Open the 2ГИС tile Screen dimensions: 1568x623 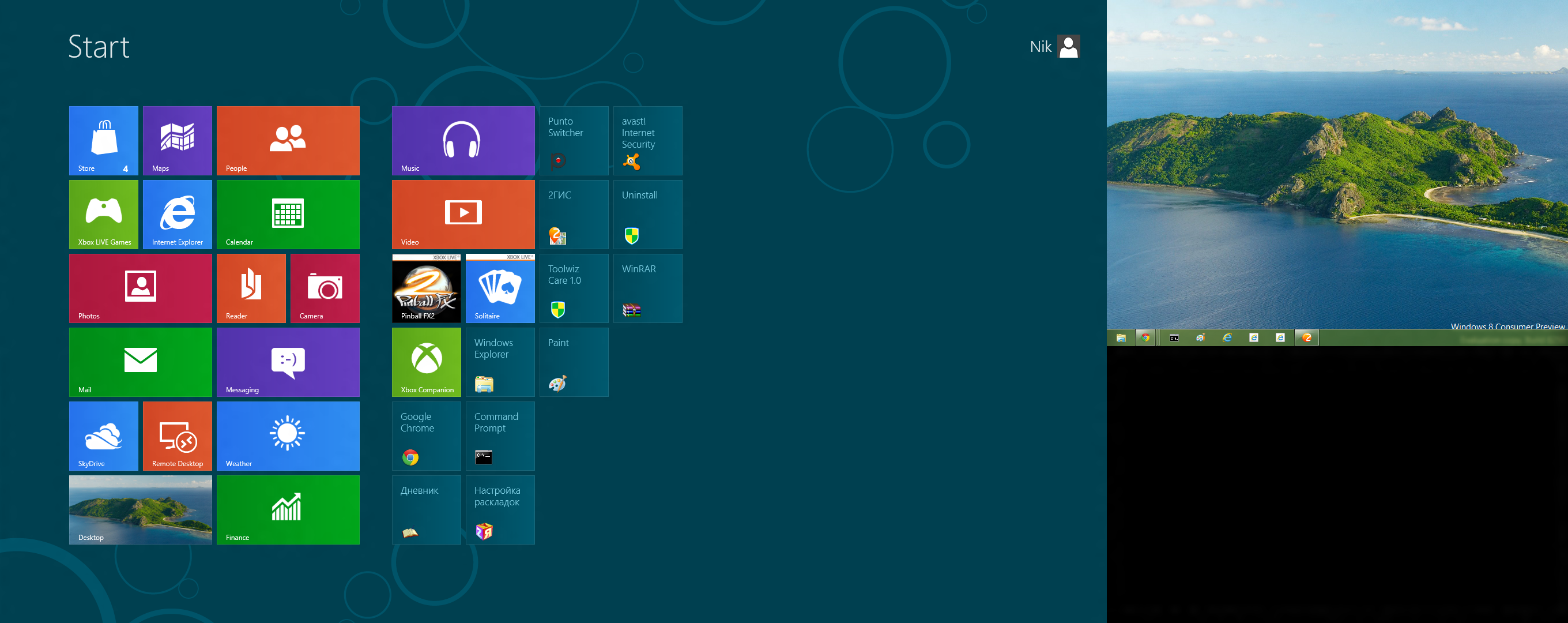pyautogui.click(x=574, y=215)
